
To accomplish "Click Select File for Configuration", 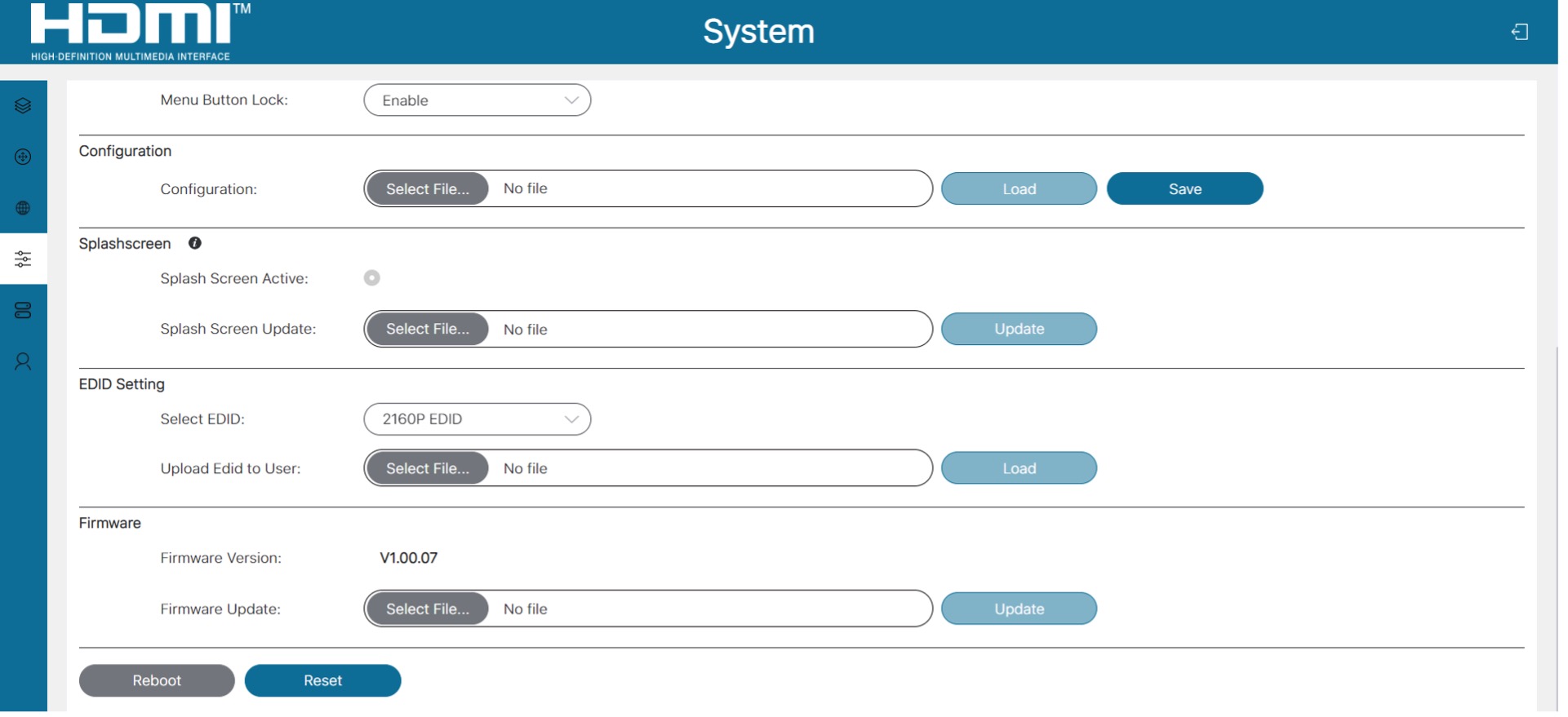I will pyautogui.click(x=427, y=189).
